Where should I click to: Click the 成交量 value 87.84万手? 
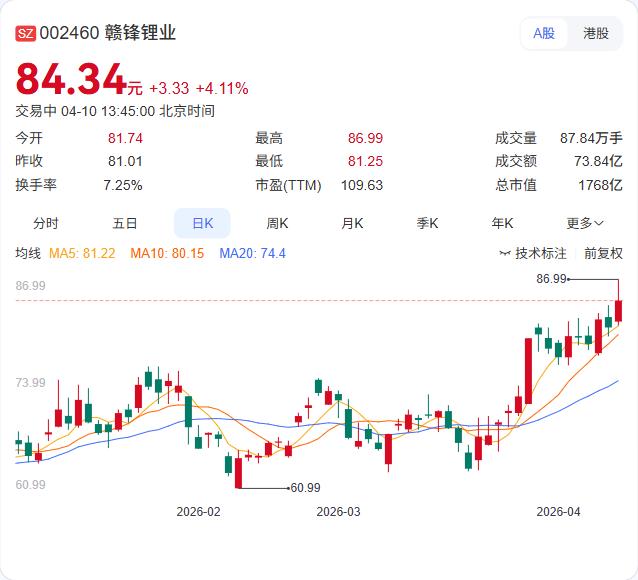click(591, 138)
